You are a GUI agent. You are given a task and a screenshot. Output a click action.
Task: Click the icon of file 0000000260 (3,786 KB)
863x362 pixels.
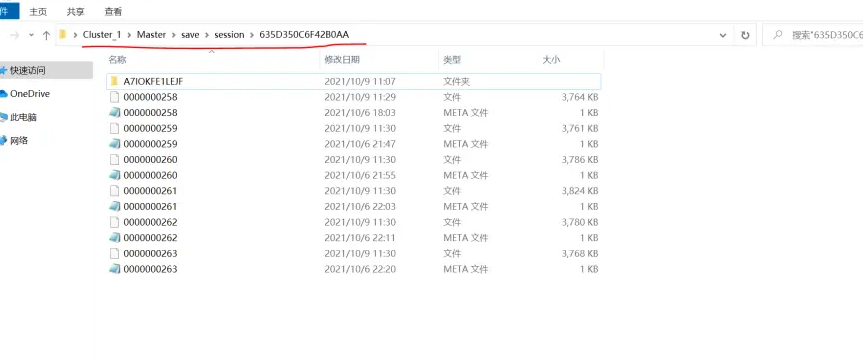pos(114,160)
